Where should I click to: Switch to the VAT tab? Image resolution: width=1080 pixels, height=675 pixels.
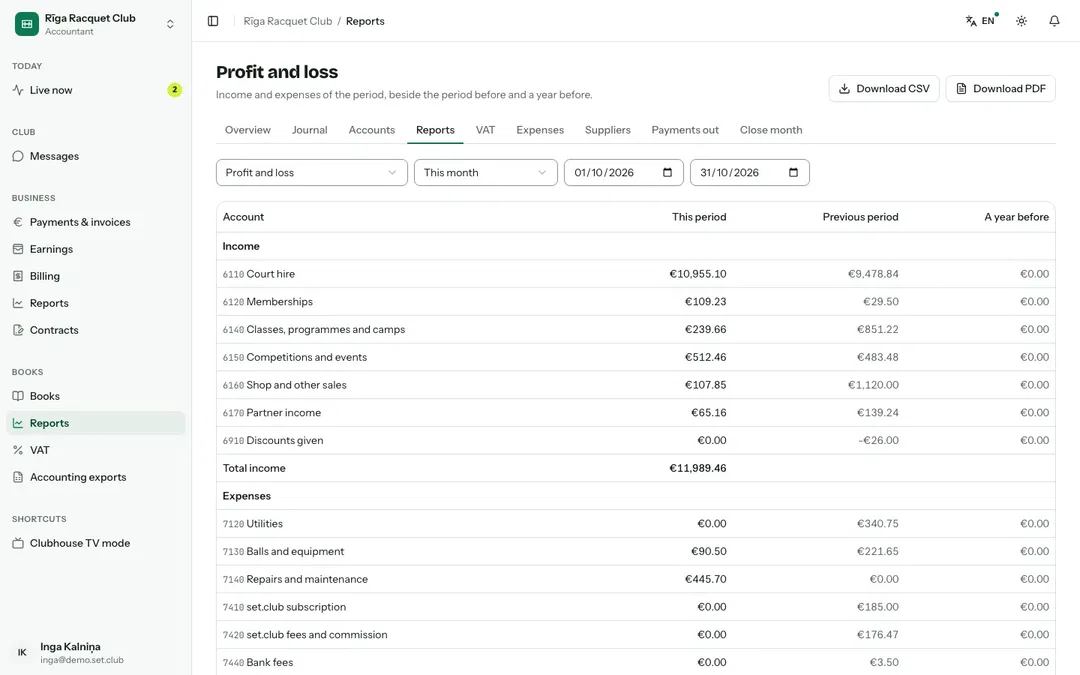[486, 130]
